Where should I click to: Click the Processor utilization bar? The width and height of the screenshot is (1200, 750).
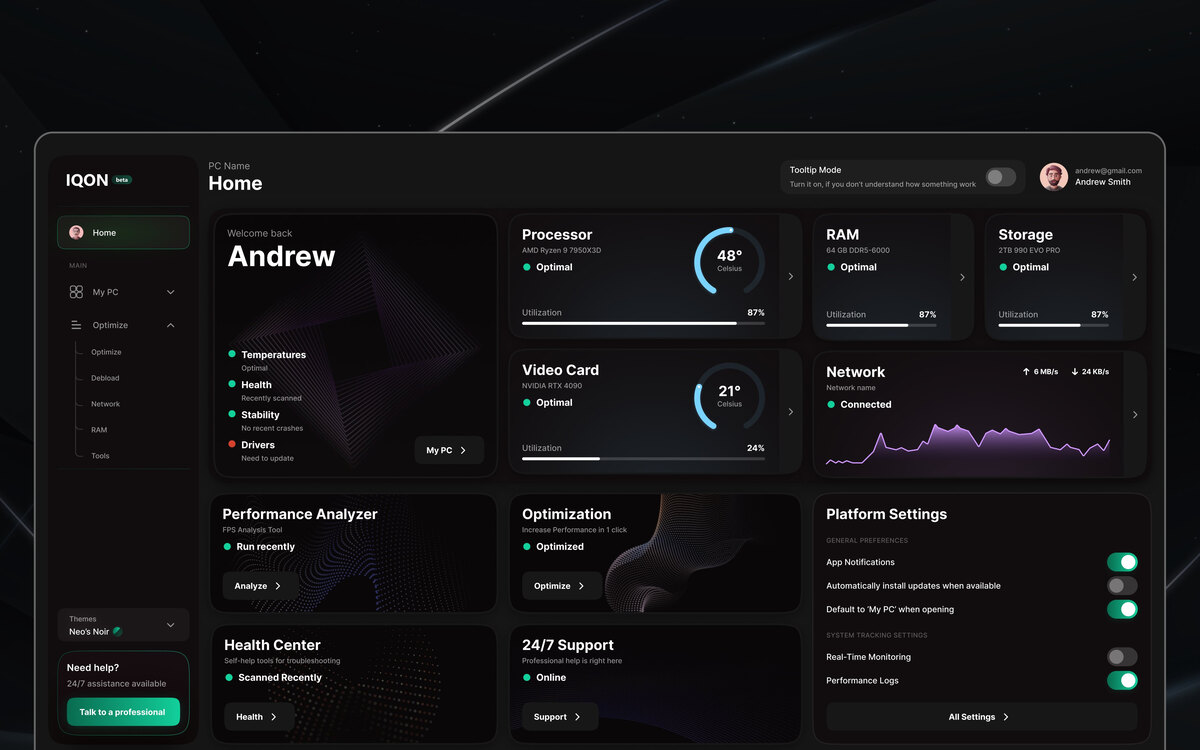[643, 323]
